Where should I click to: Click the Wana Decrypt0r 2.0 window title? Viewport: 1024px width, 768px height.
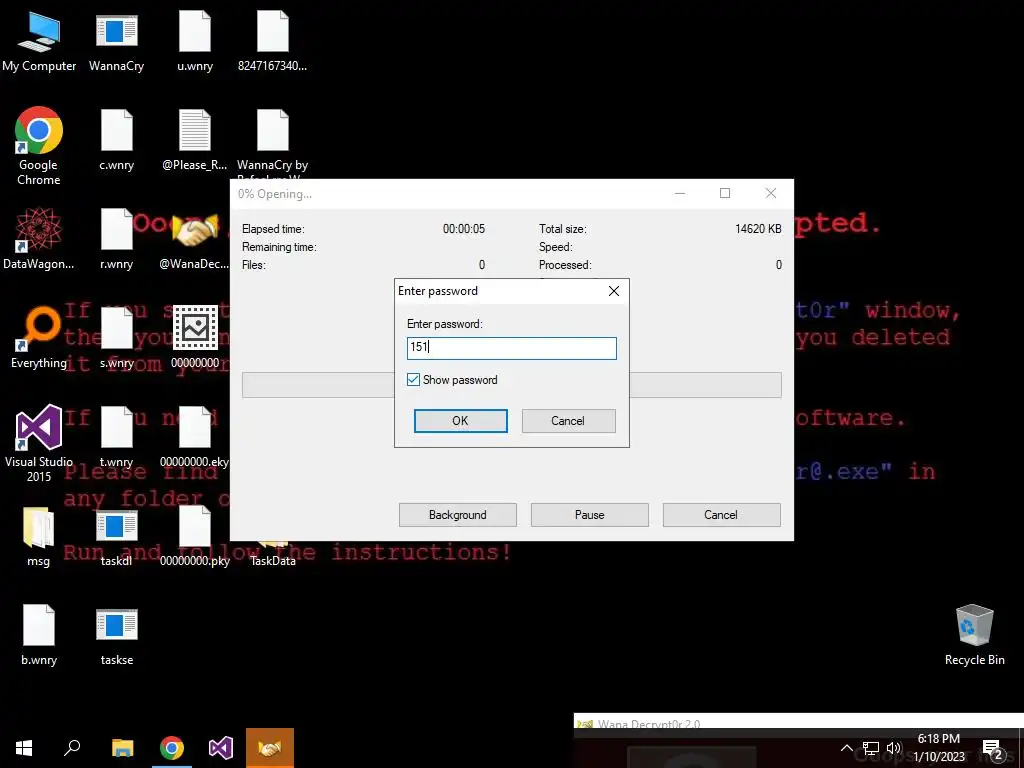pyautogui.click(x=648, y=724)
